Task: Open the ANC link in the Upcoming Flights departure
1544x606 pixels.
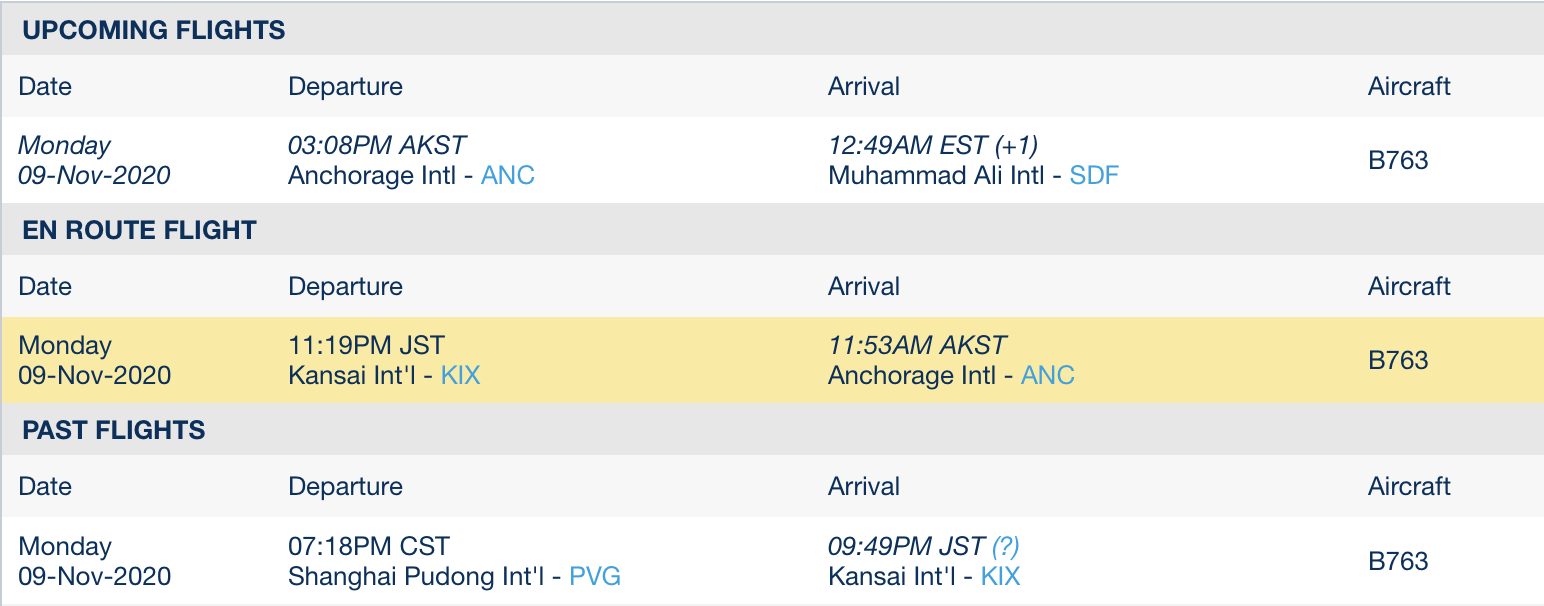Action: tap(508, 176)
